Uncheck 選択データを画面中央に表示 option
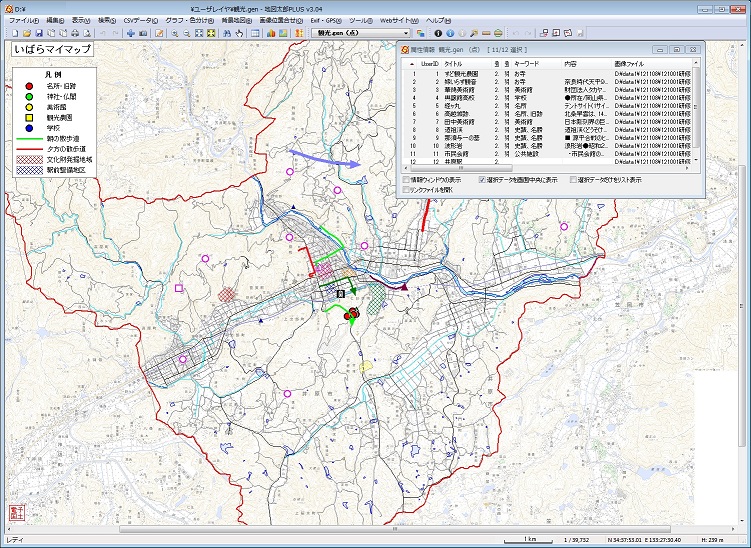The width and height of the screenshot is (751, 548). pyautogui.click(x=481, y=179)
